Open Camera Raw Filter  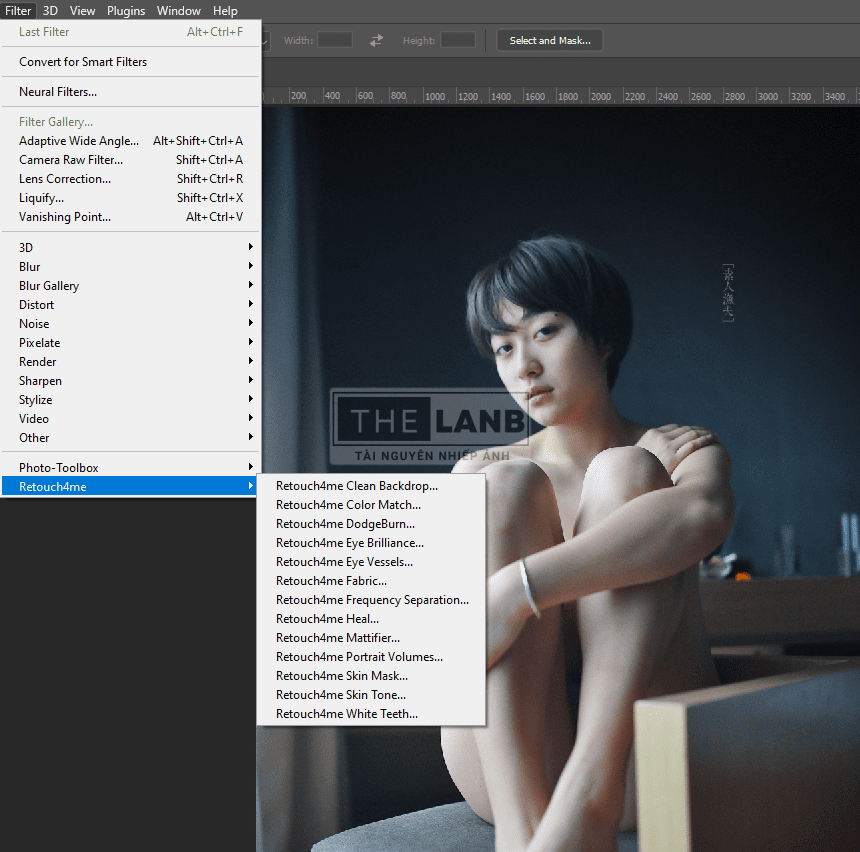tap(131, 160)
